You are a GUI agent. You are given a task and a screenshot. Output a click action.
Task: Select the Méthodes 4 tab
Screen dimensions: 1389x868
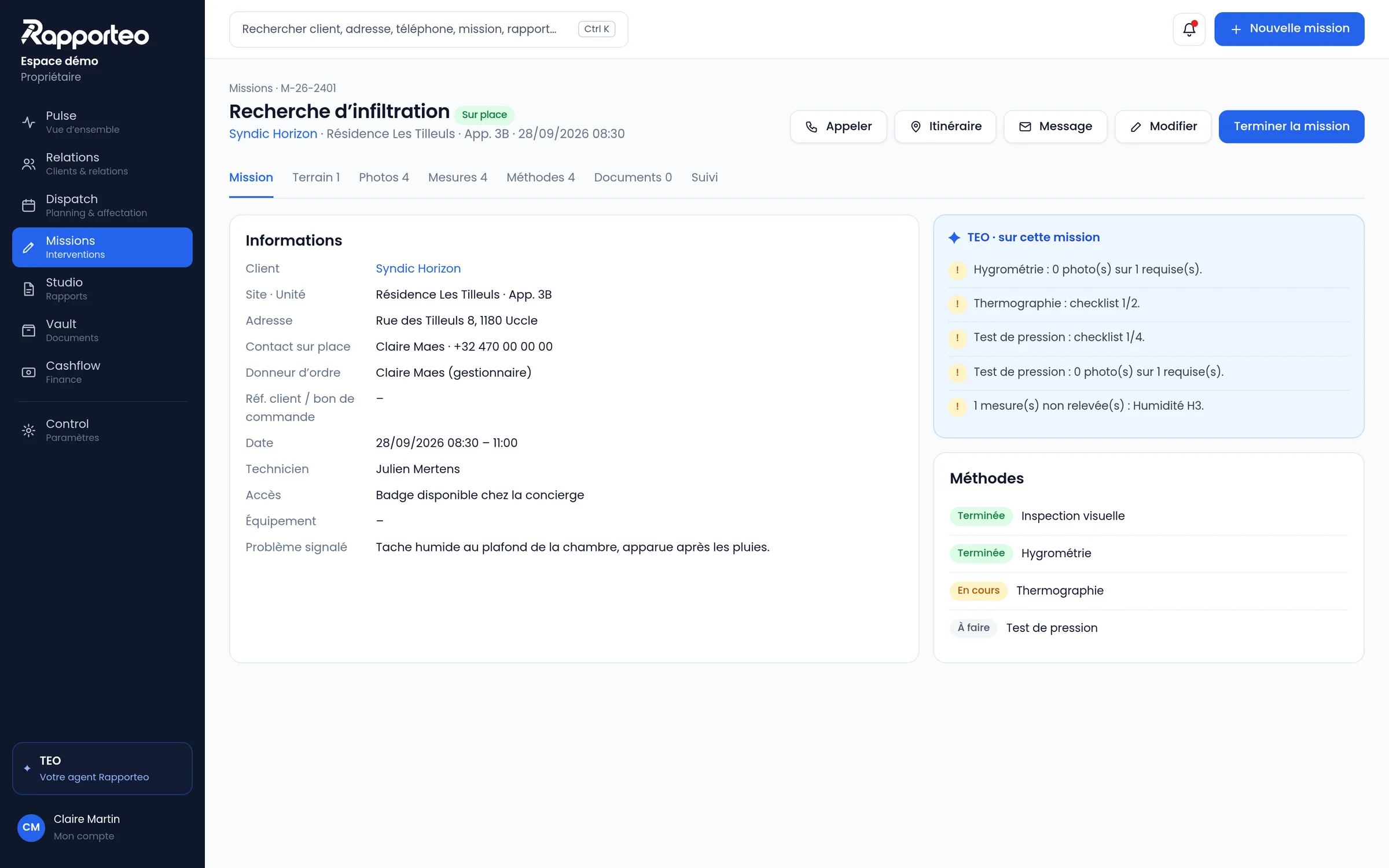[x=541, y=177]
